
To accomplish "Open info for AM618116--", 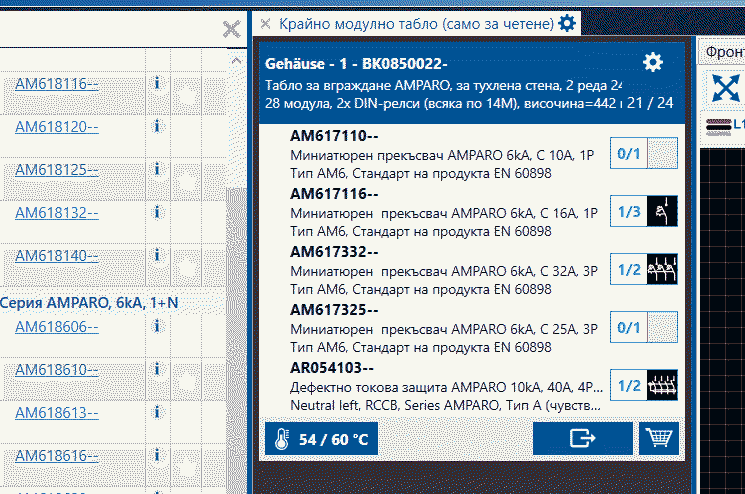I will [157, 83].
